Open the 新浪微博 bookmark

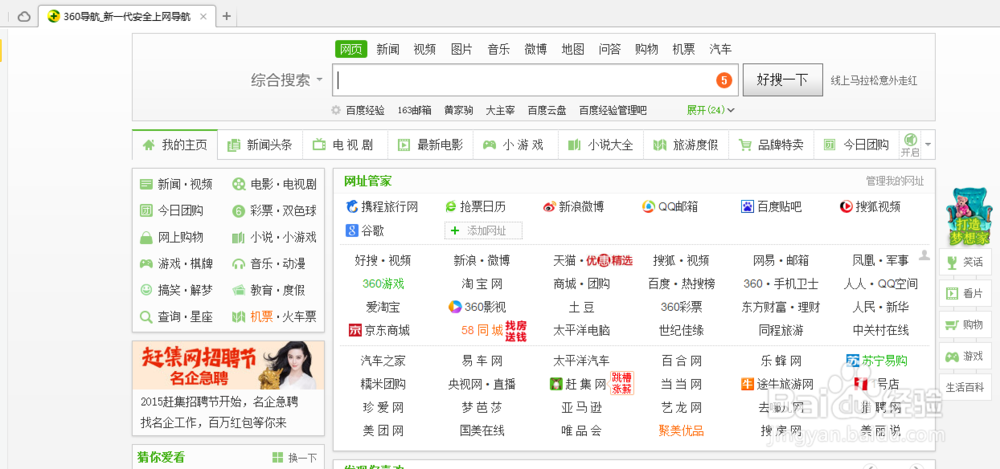573,207
